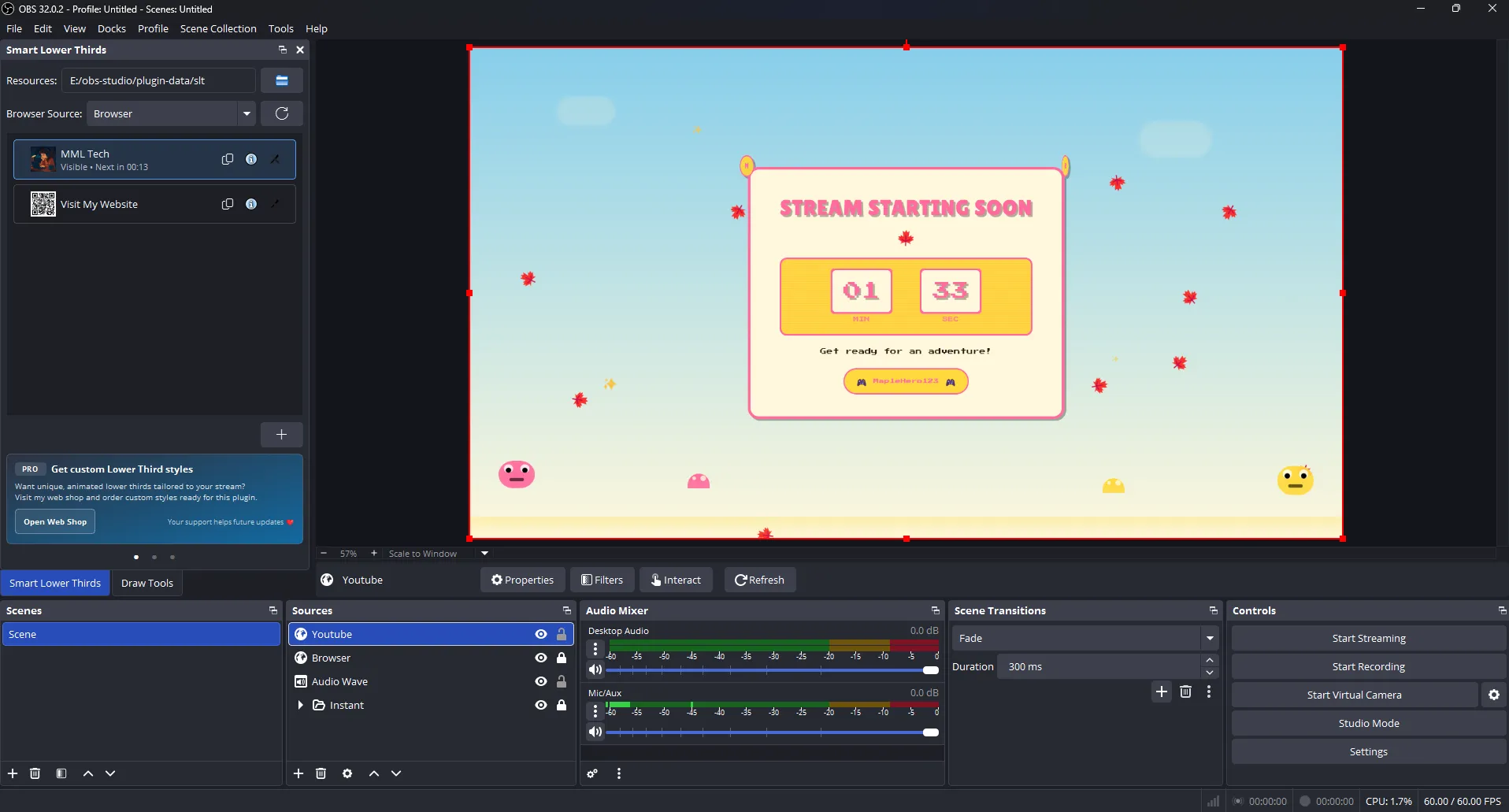Delete the selected source with trash icon
Screen dimensions: 1509x812
click(321, 773)
